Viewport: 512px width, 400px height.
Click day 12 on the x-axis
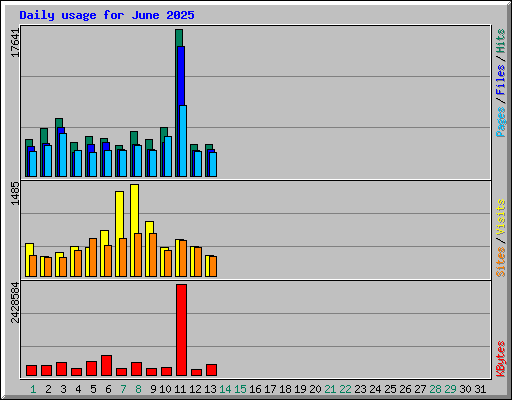[x=195, y=389]
